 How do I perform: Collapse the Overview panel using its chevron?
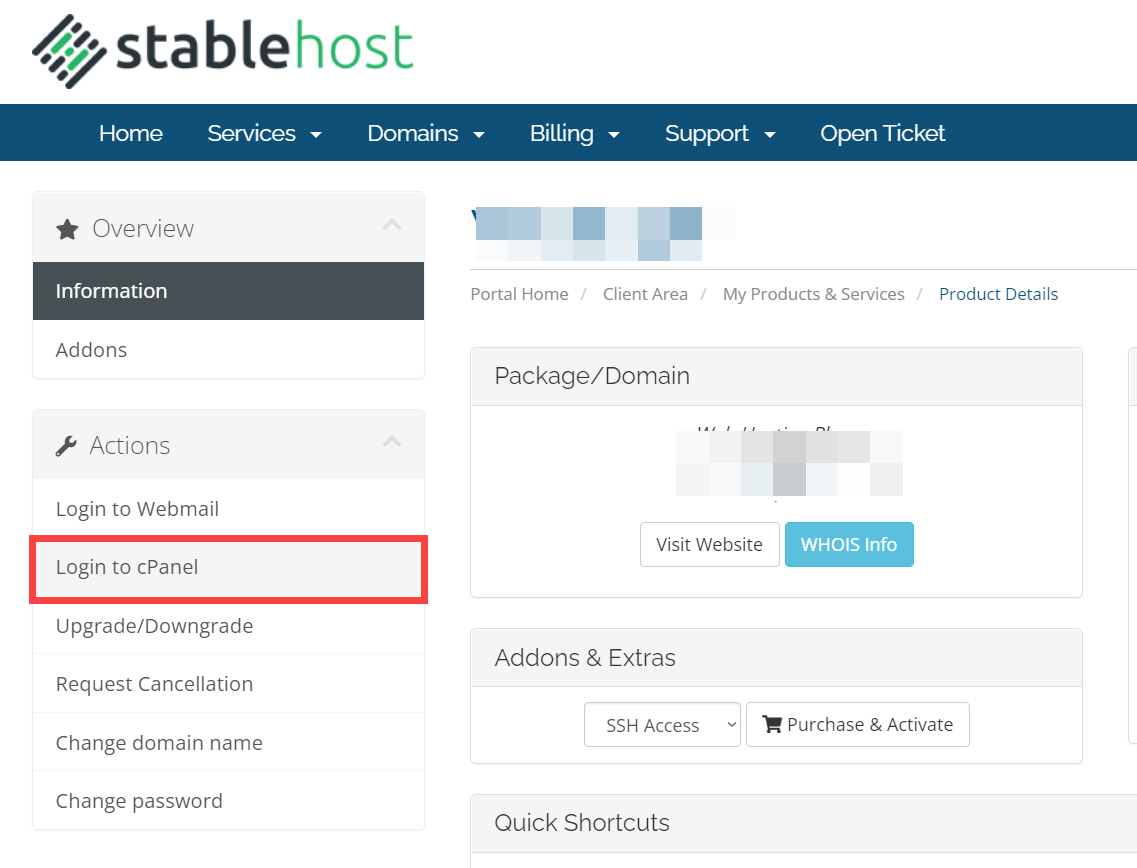(x=392, y=226)
